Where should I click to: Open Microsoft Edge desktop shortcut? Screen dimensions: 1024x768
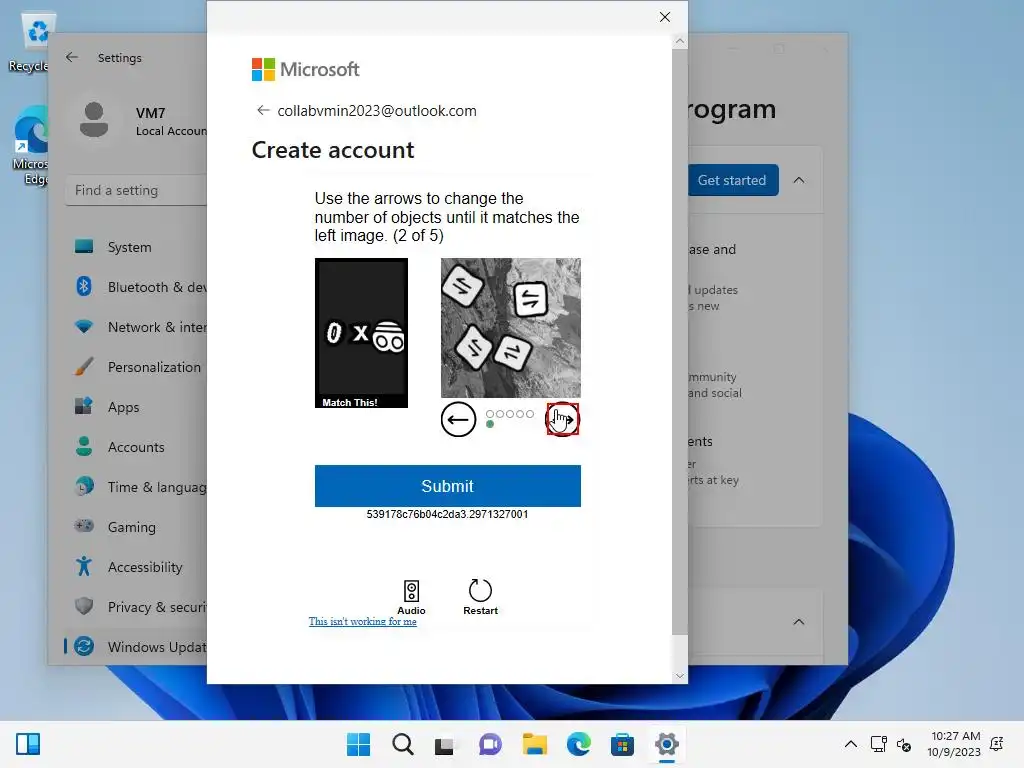click(33, 145)
